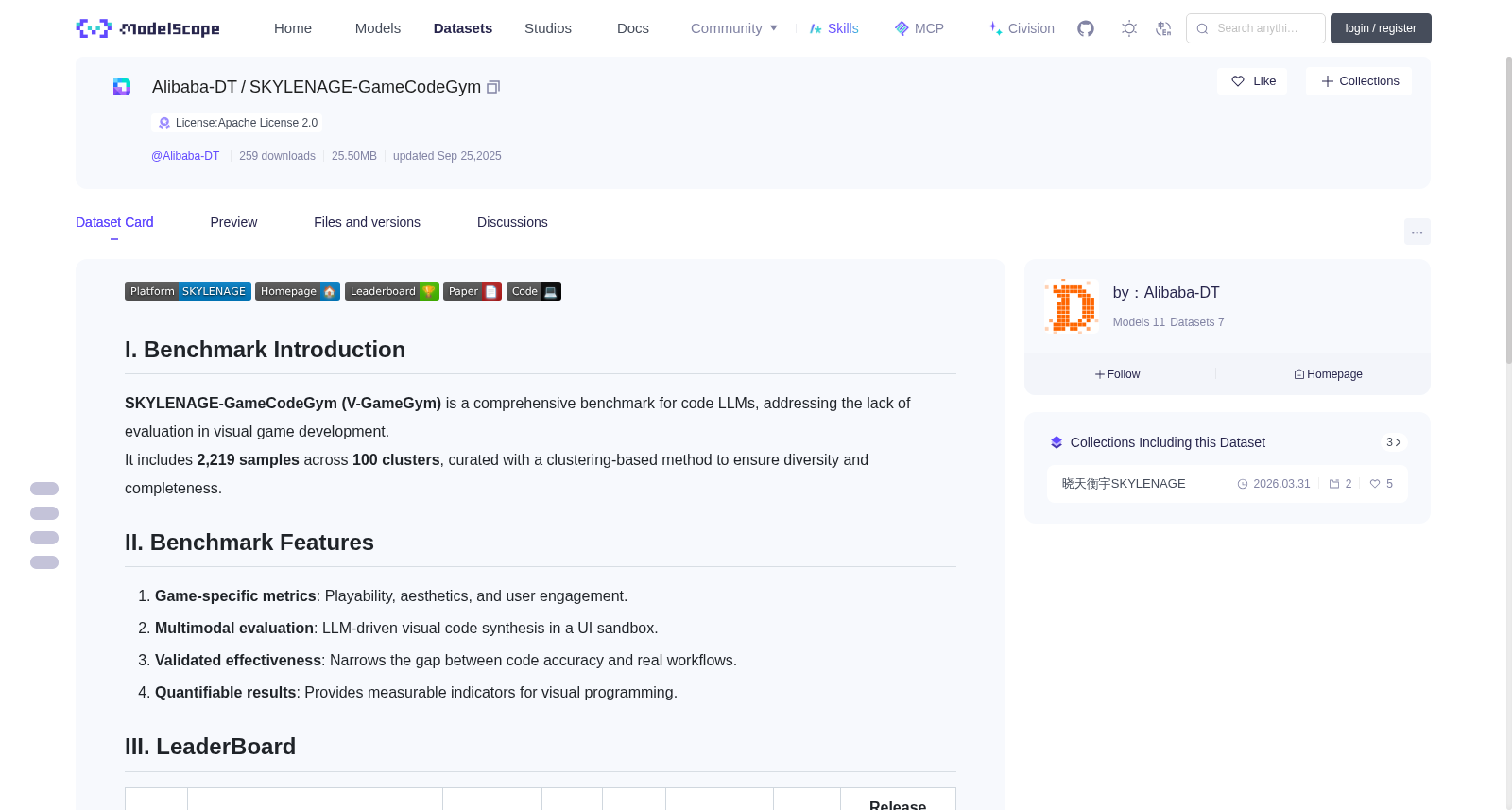Switch to the Dataset Card tab
Viewport: 1512px width, 810px height.
coord(114,222)
